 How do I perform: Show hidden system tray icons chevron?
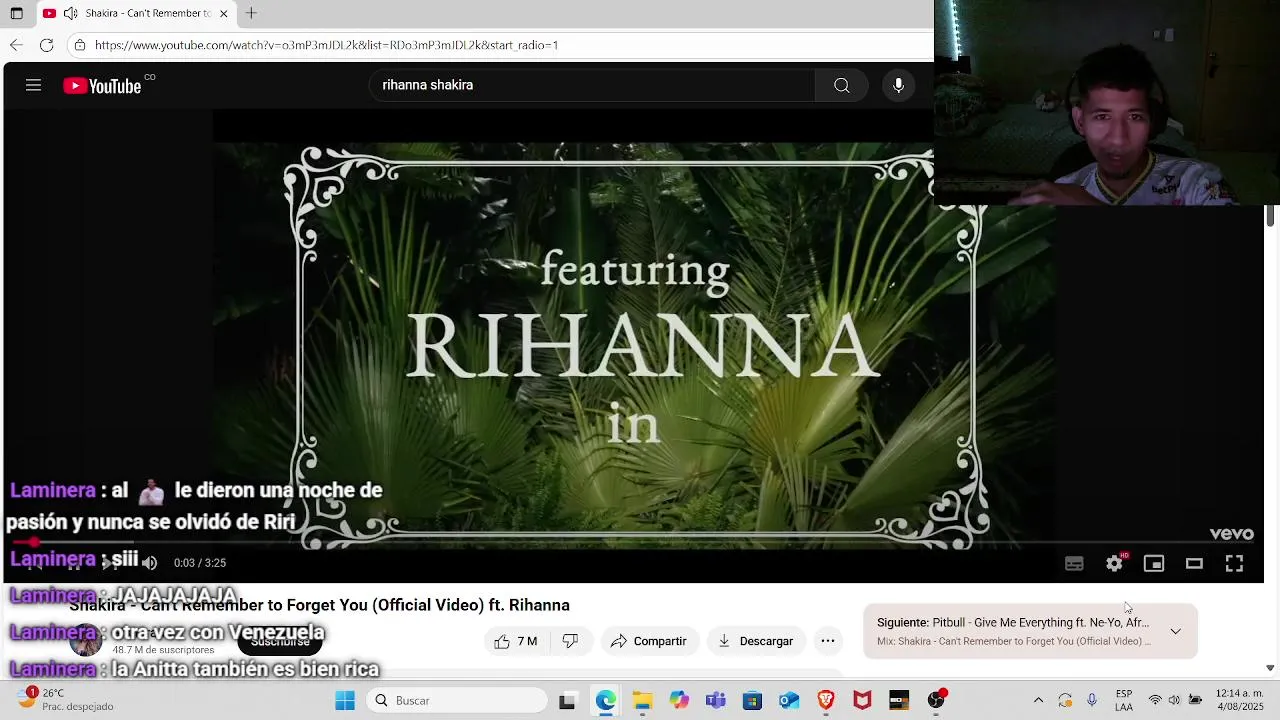1038,701
